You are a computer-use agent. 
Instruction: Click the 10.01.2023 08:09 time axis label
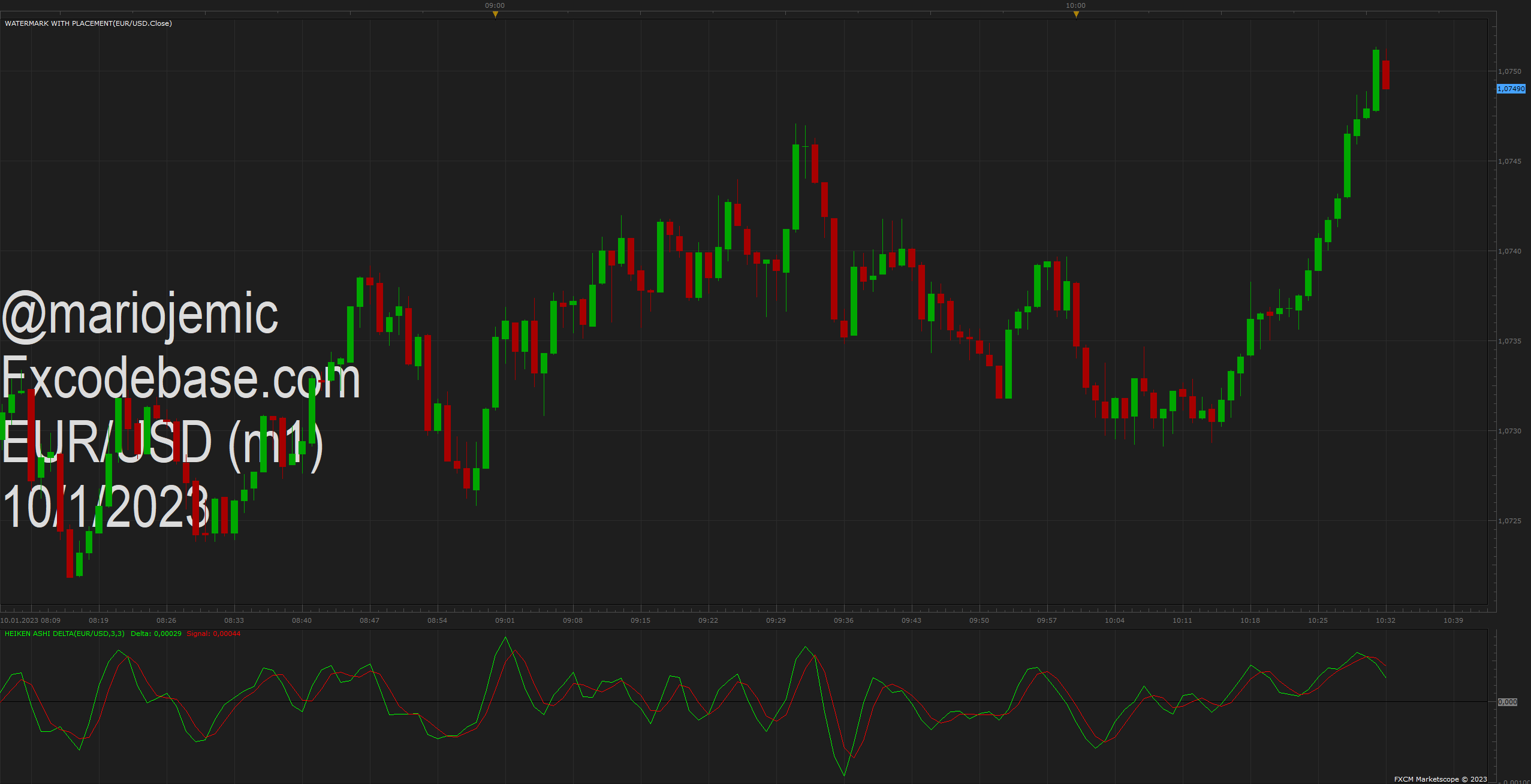point(31,620)
